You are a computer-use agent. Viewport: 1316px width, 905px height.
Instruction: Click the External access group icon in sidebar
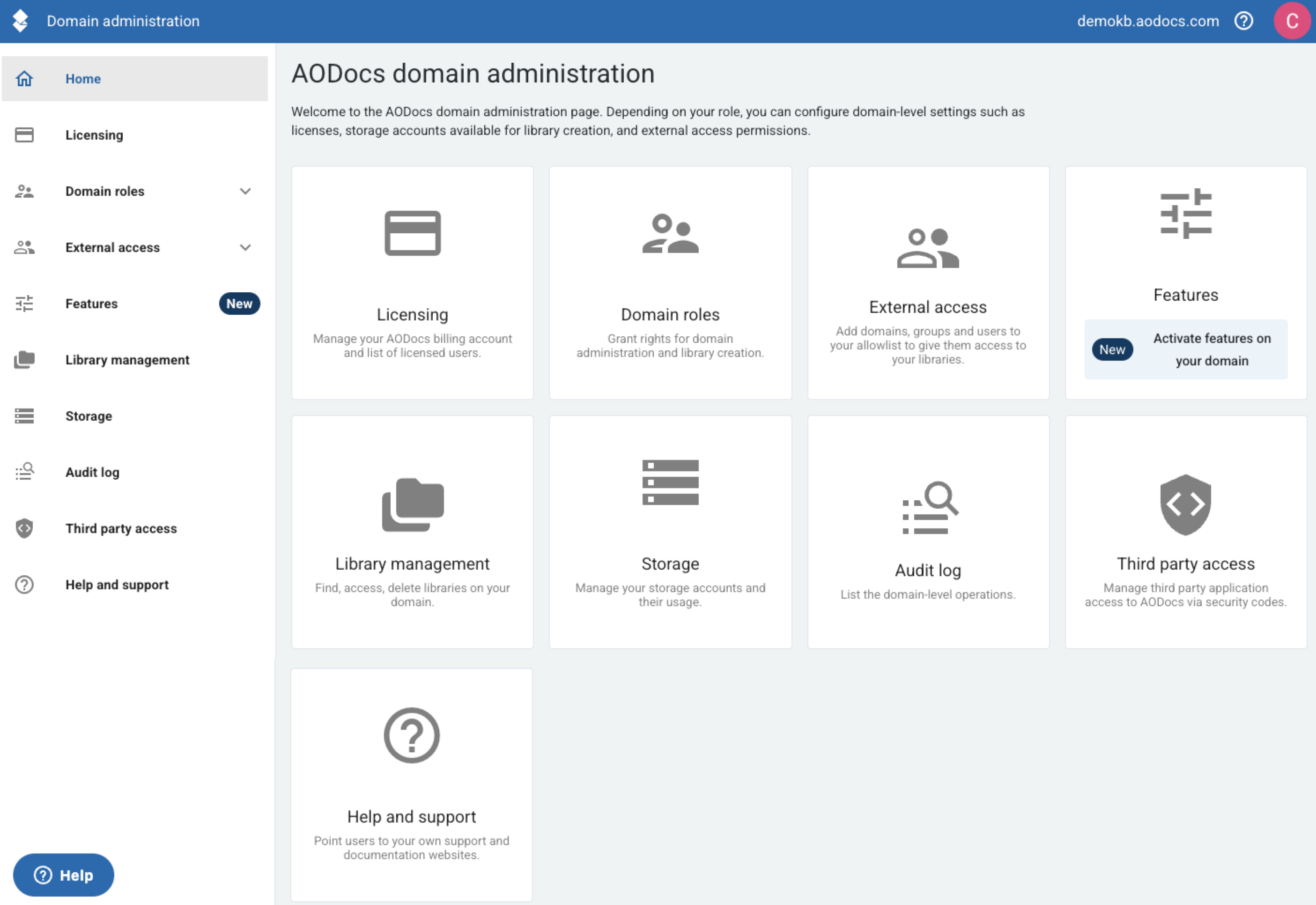click(x=24, y=247)
